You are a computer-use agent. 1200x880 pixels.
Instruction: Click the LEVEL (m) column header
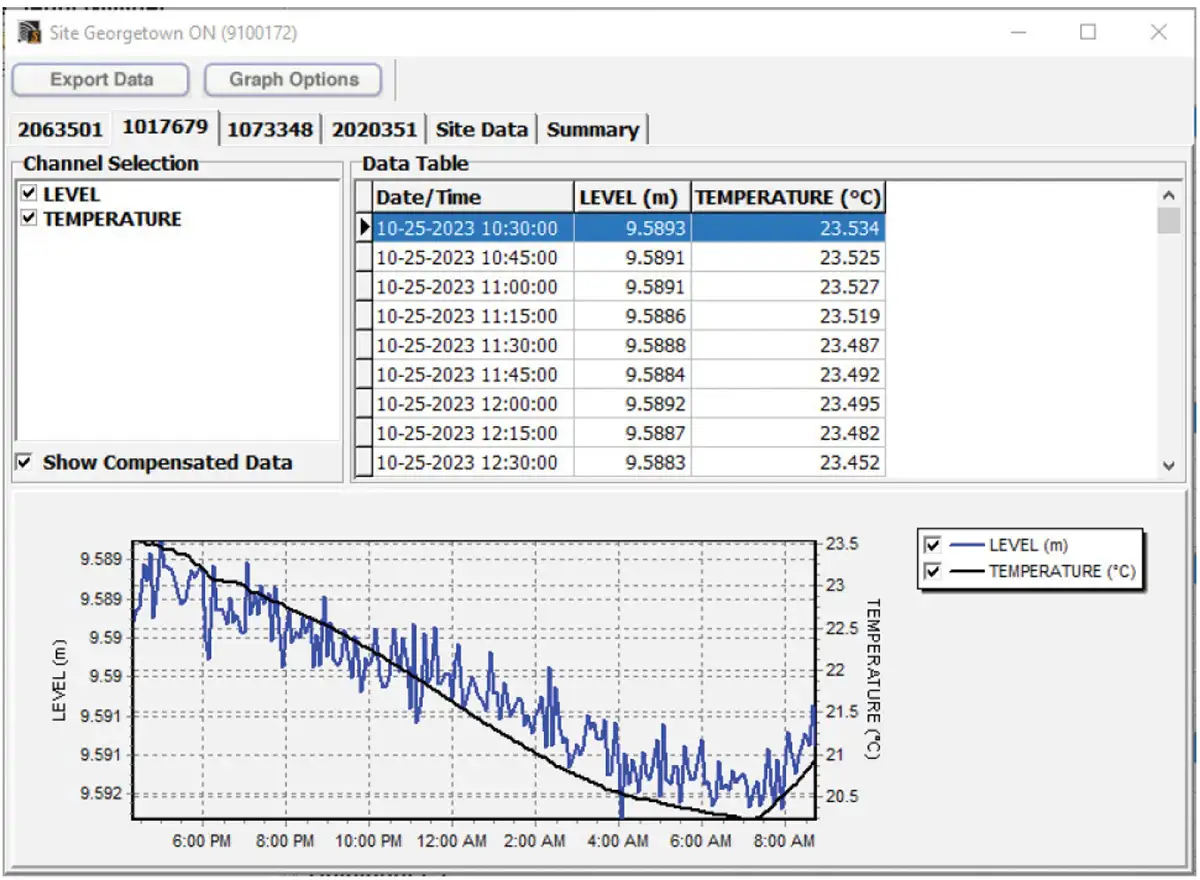tap(630, 196)
